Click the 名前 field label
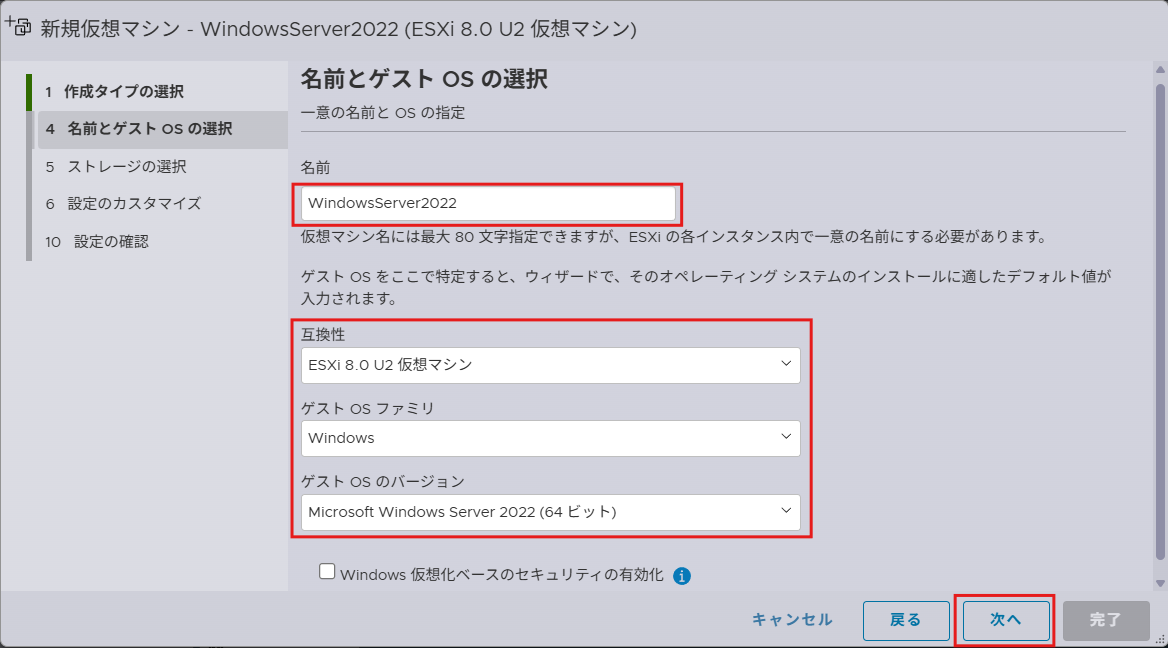 (x=315, y=168)
